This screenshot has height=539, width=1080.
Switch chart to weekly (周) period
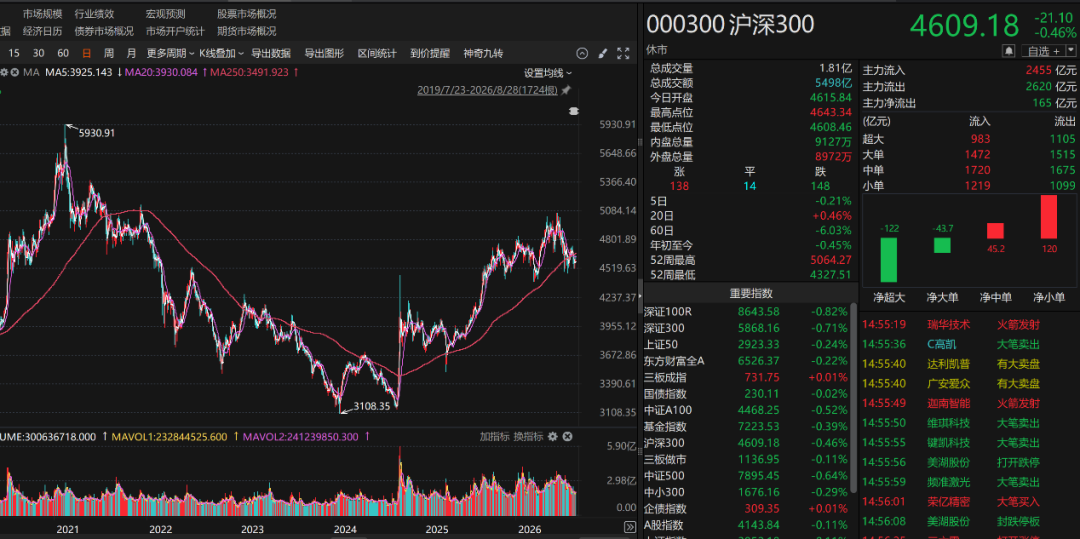(x=109, y=53)
